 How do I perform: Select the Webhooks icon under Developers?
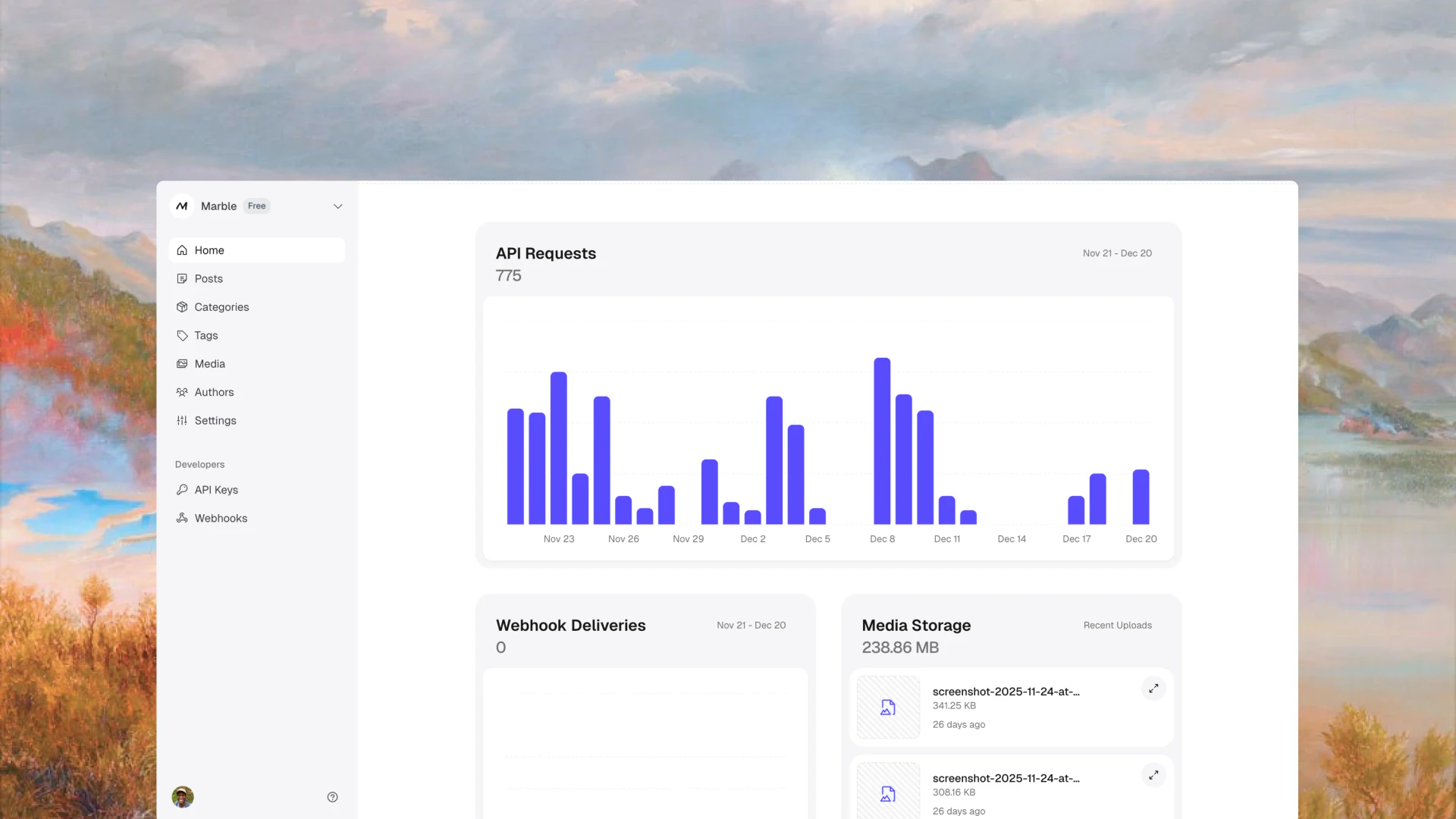tap(182, 518)
